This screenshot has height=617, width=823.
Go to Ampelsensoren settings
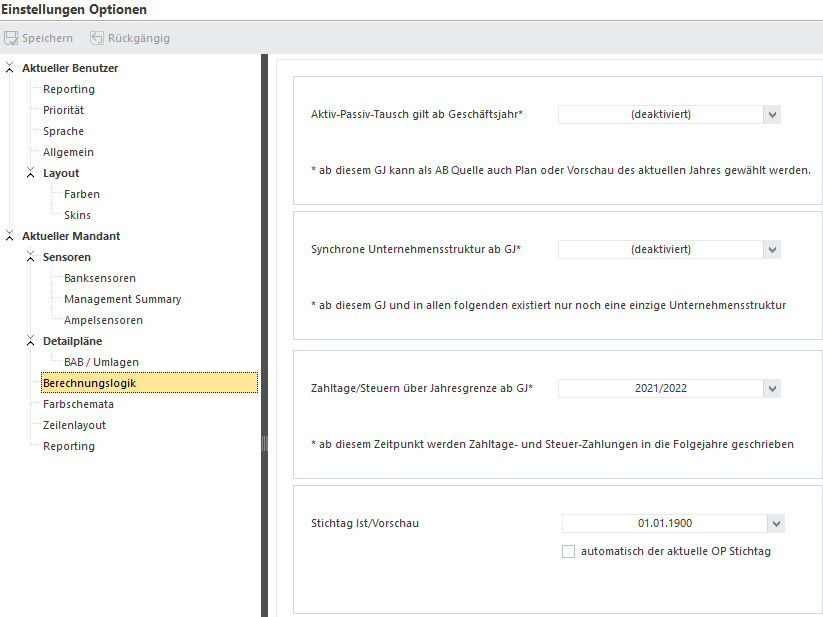pyautogui.click(x=103, y=320)
